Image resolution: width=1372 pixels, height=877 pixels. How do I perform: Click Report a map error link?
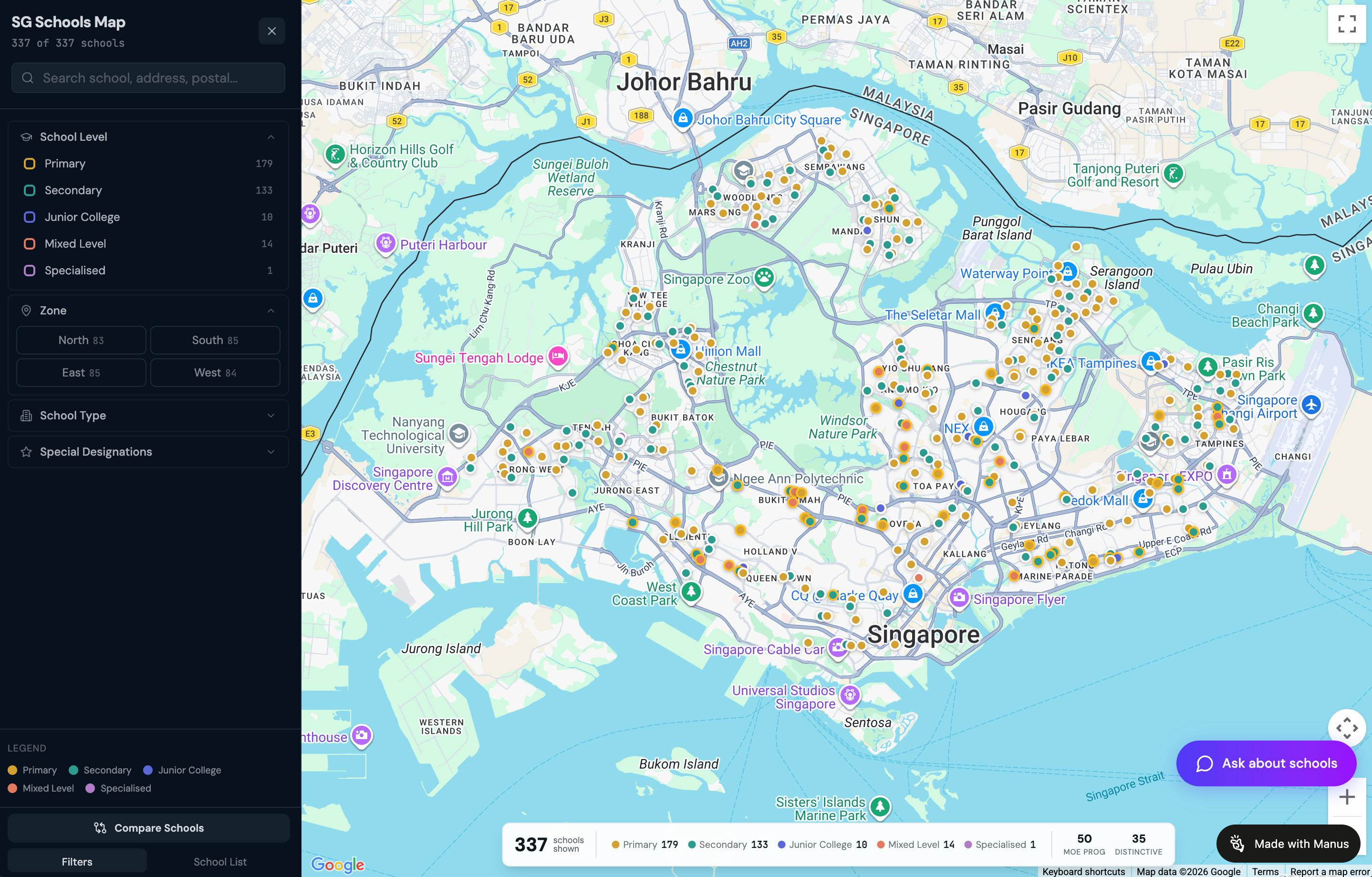coord(1329,871)
